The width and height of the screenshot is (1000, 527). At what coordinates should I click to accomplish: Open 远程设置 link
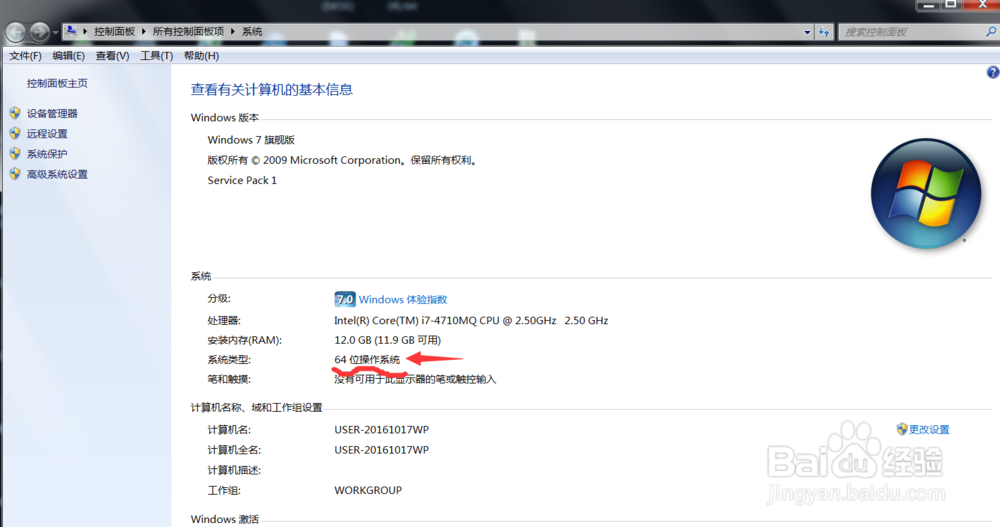(47, 134)
